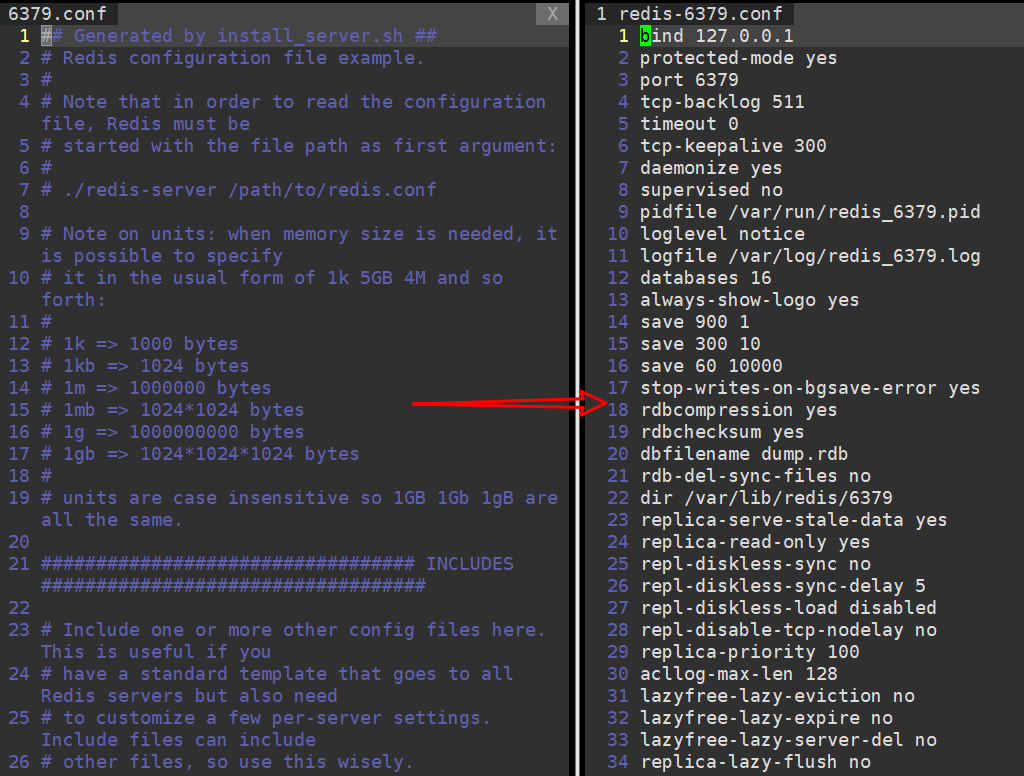The width and height of the screenshot is (1024, 776).
Task: Click the './redis-server /path/to/redis.conf' comment line
Action: tap(238, 190)
